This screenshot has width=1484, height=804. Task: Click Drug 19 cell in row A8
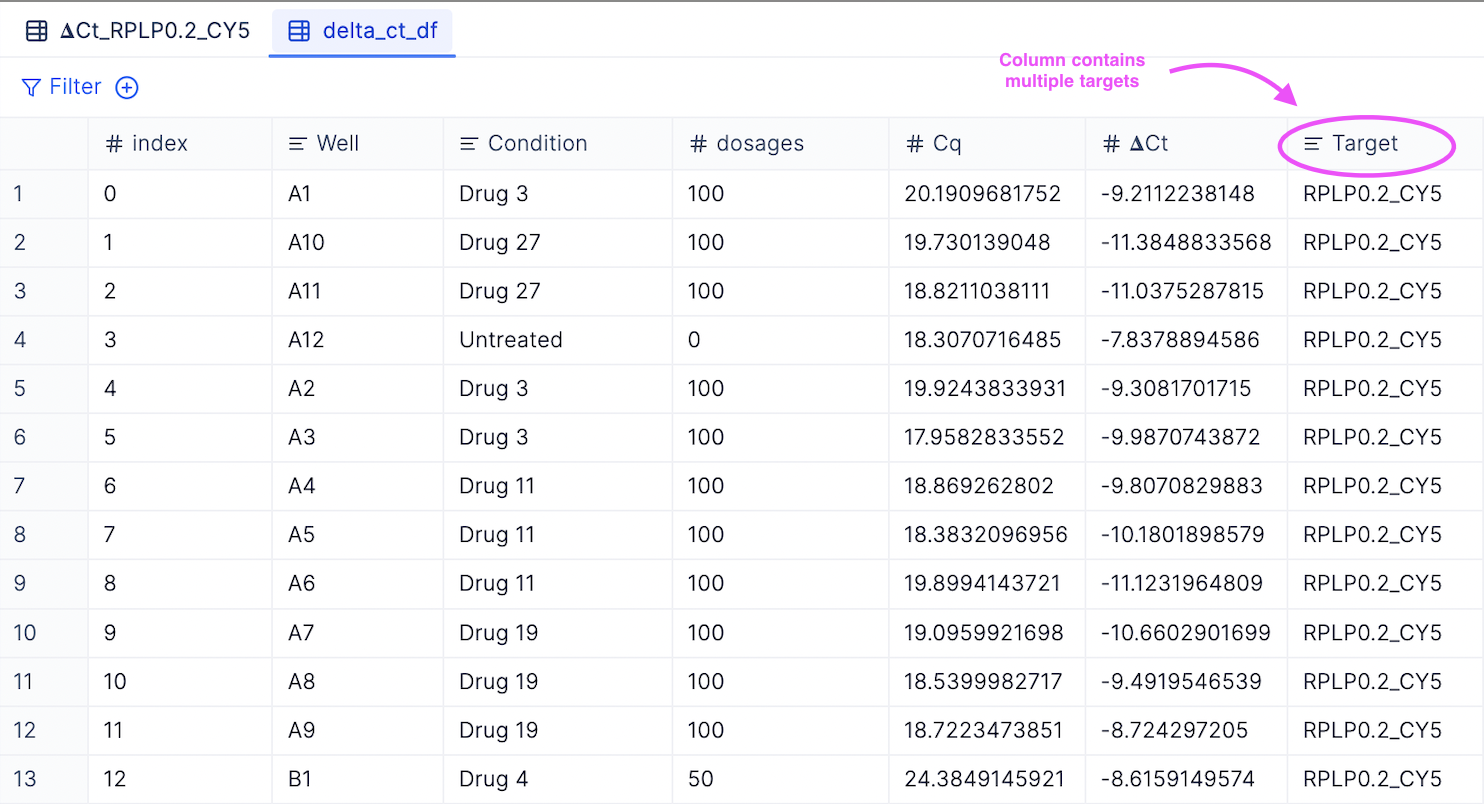558,682
